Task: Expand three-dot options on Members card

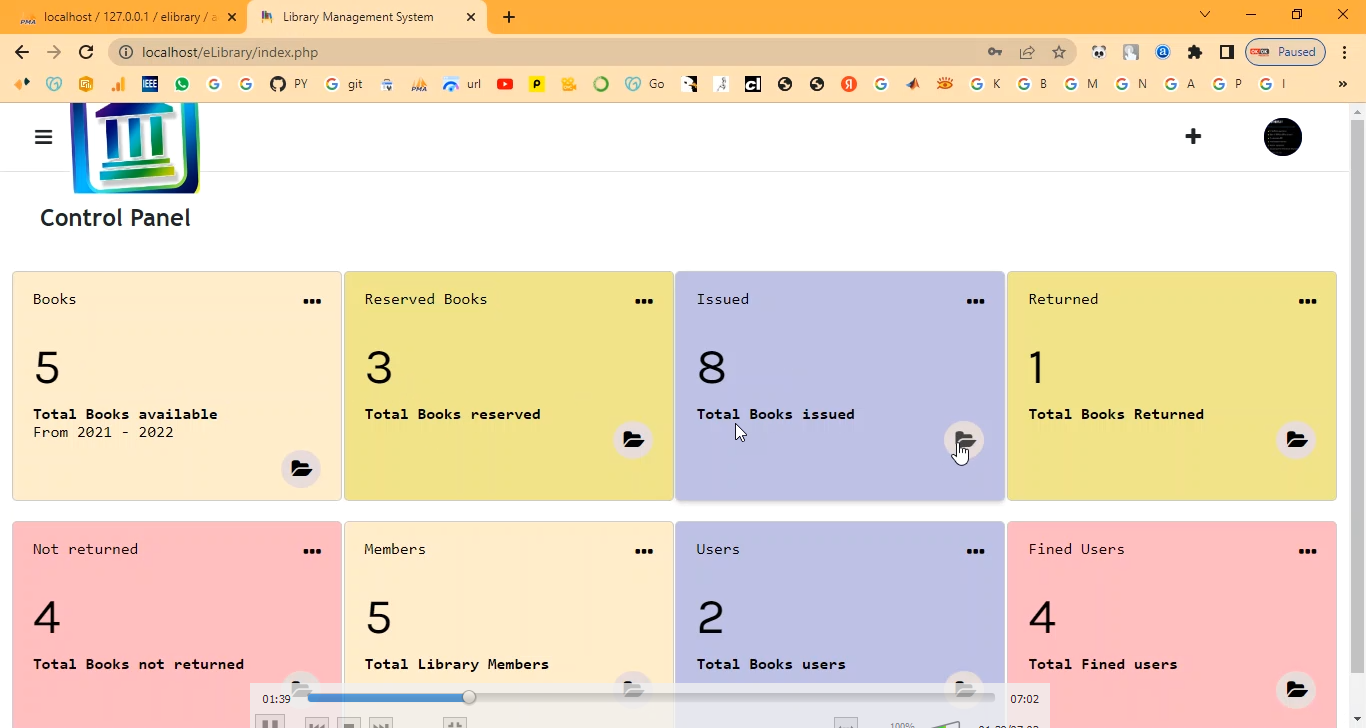Action: (644, 551)
